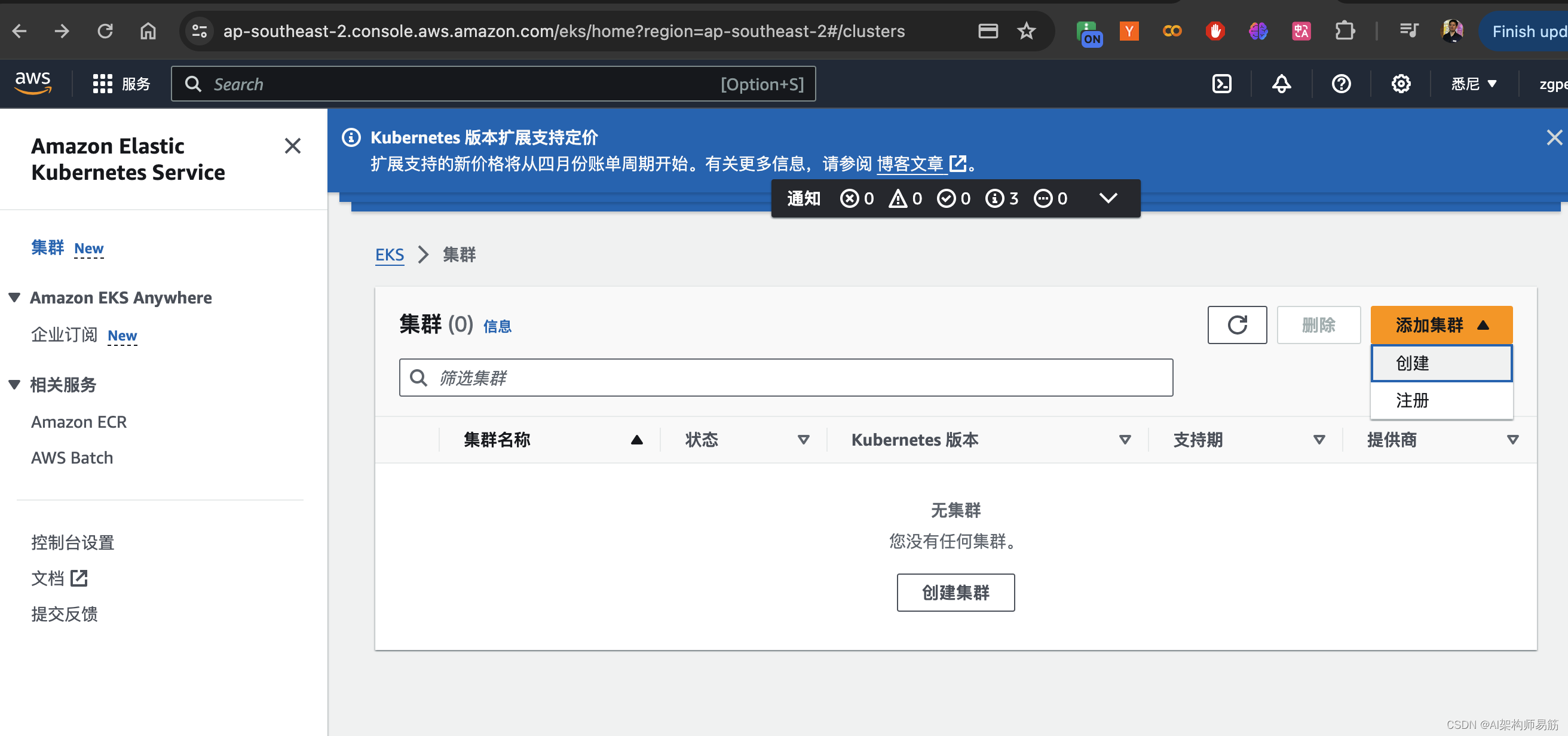Viewport: 1568px width, 736px height.
Task: Click the install app icon in address bar
Action: coord(987,31)
